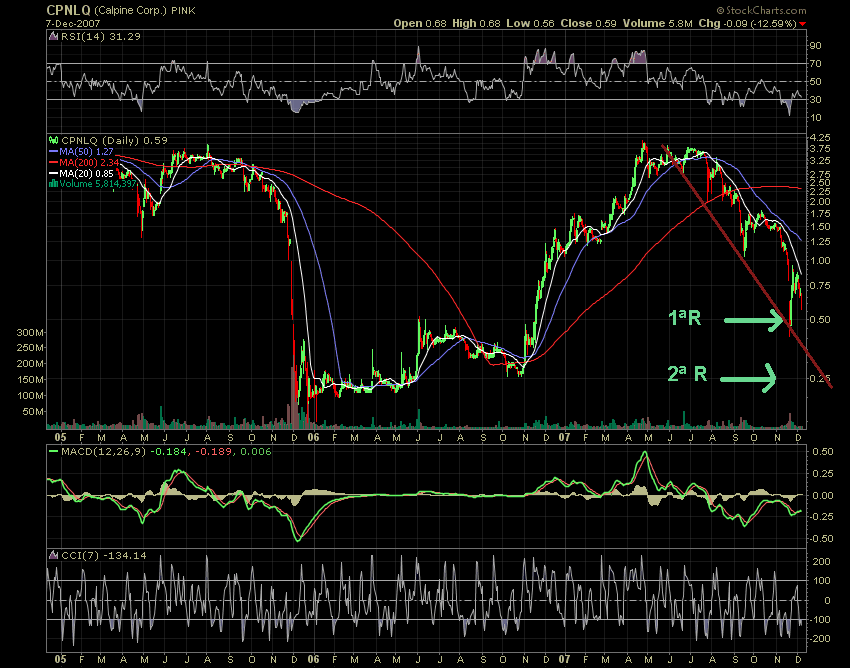Viewport: 850px width, 668px height.
Task: Click the green "Volume 5,814,397" legend entry
Action: pyautogui.click(x=98, y=184)
